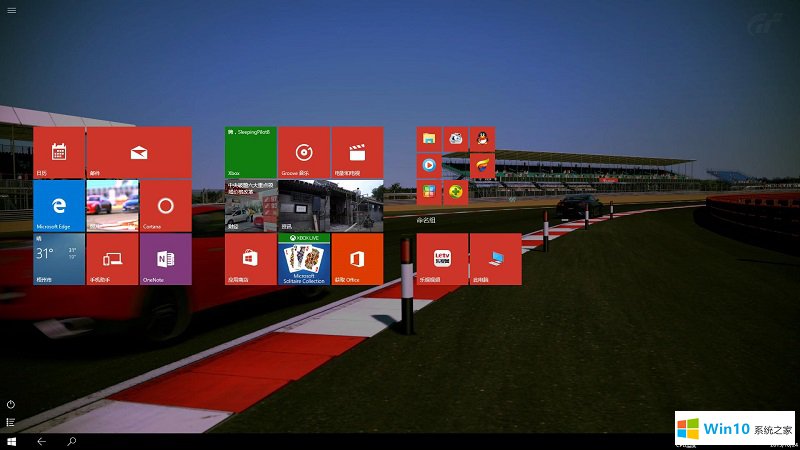The image size is (800, 450).
Task: Launch the QQ penguin tile
Action: [482, 139]
